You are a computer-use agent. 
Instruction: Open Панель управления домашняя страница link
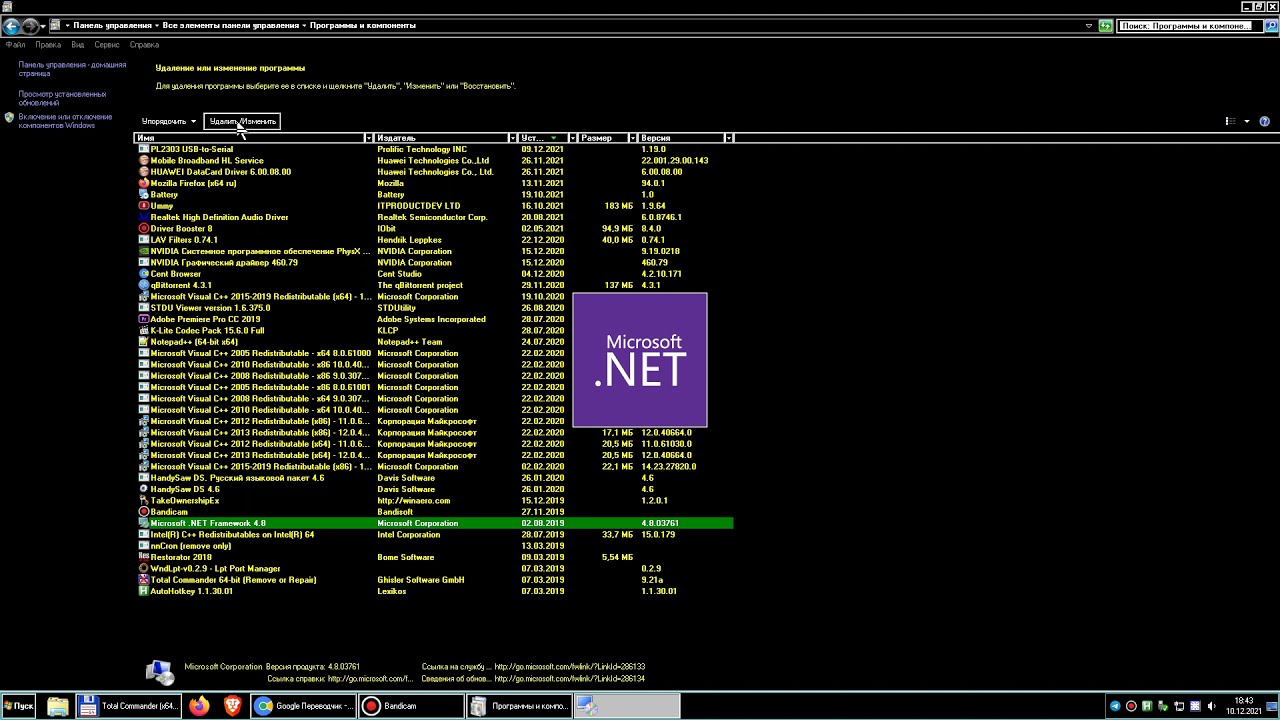pyautogui.click(x=72, y=69)
